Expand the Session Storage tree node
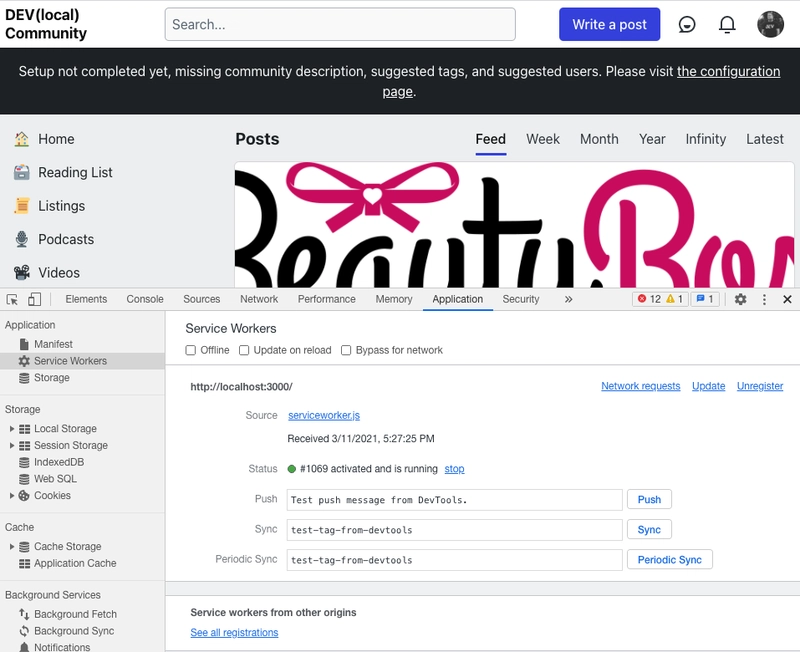Viewport: 800px width, 652px height. 12,445
